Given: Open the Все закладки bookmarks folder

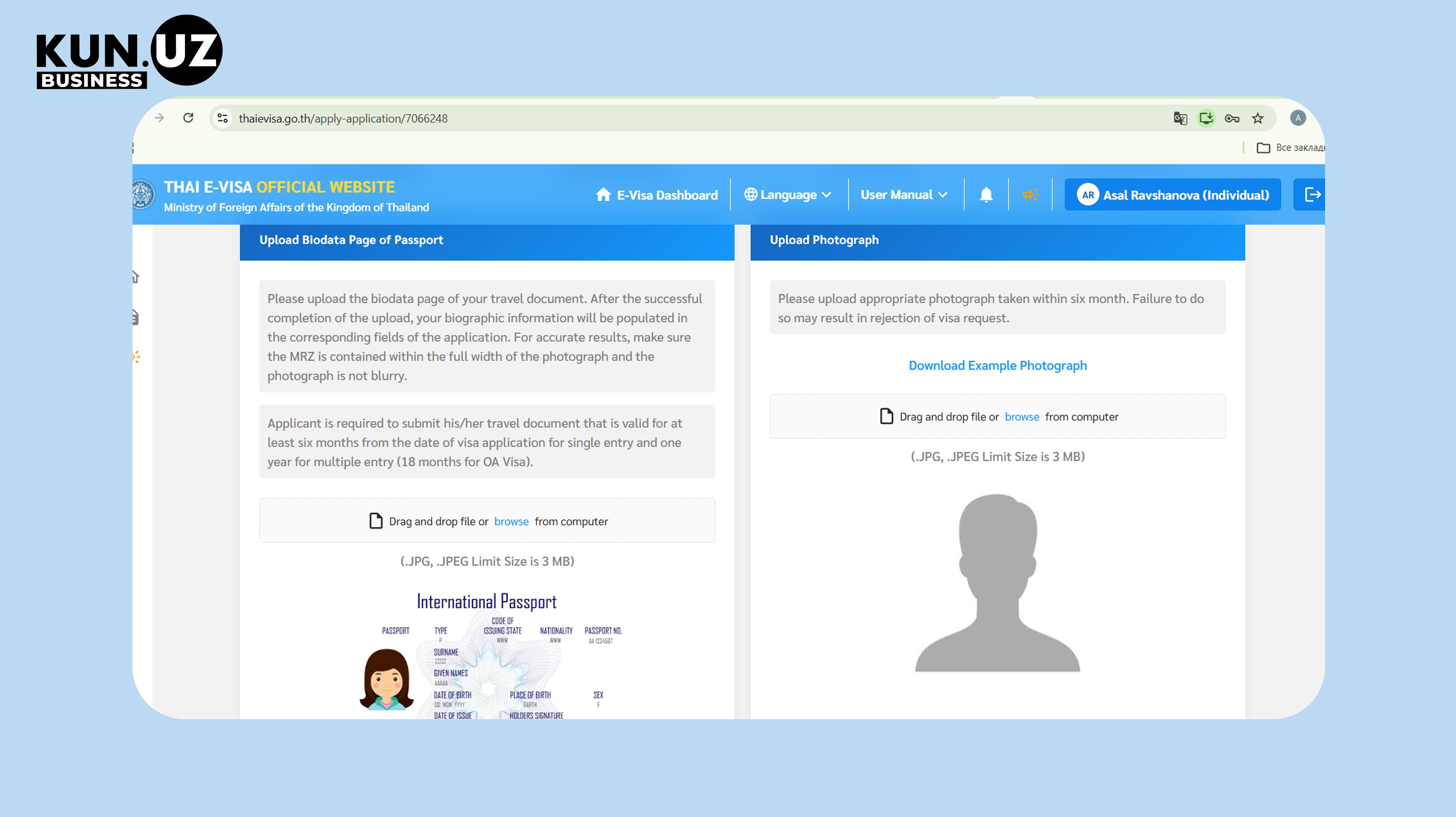Looking at the screenshot, I should (x=1290, y=147).
